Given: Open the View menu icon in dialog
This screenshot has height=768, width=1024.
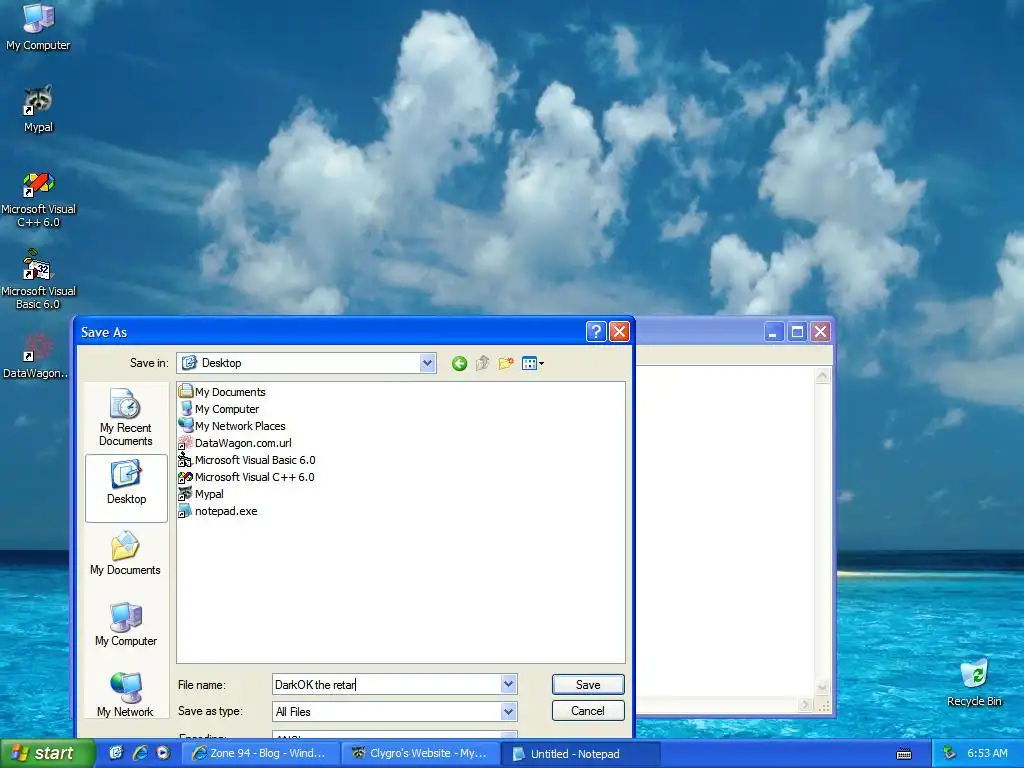Looking at the screenshot, I should pos(529,363).
